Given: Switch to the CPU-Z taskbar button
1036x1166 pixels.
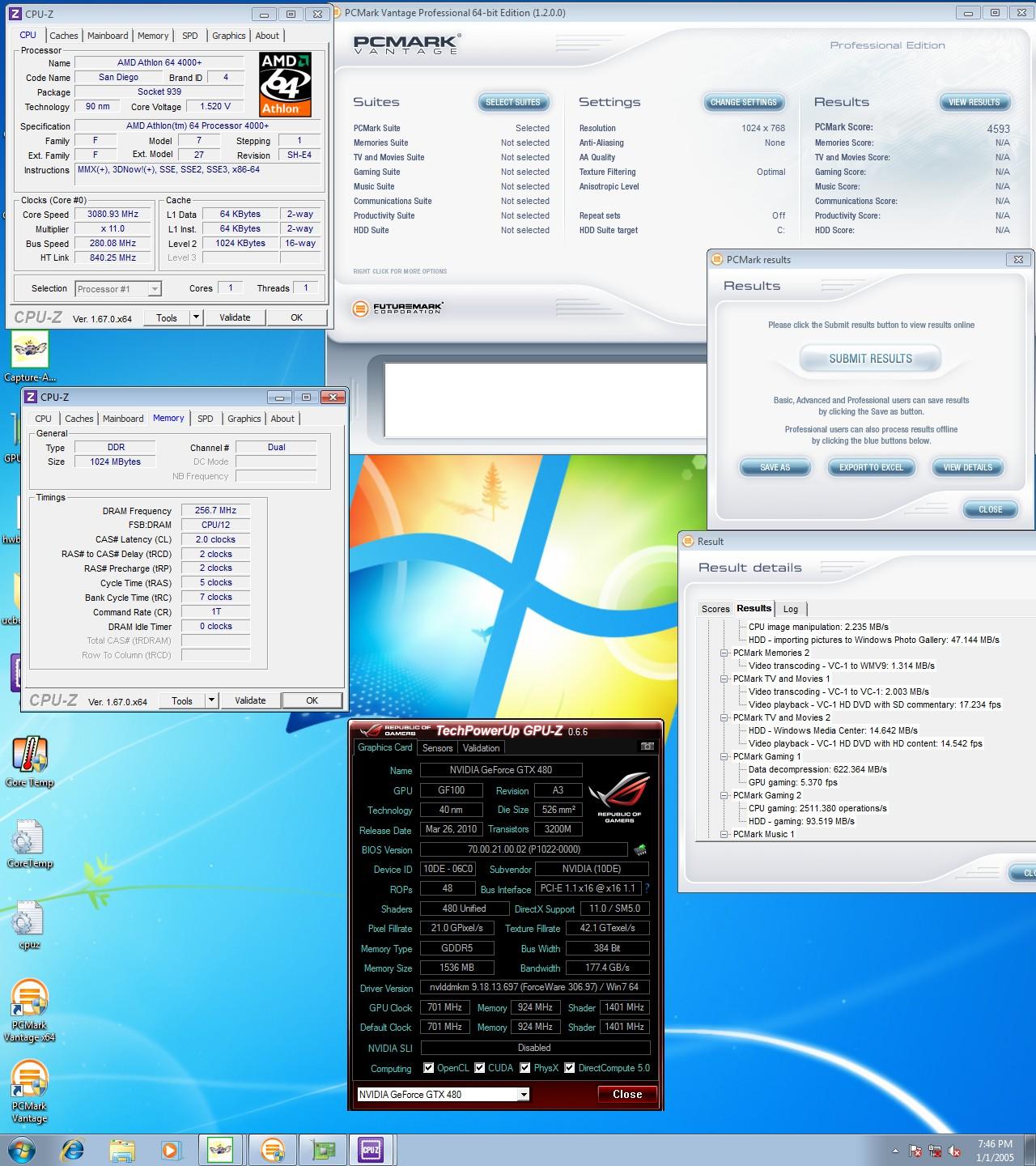Looking at the screenshot, I should pos(372,1149).
